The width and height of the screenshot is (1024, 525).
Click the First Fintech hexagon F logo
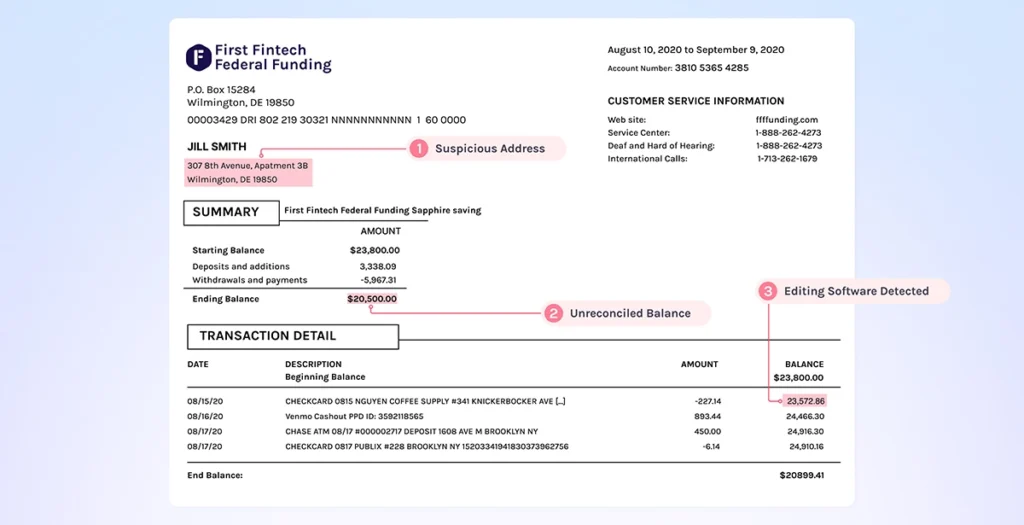tap(198, 57)
